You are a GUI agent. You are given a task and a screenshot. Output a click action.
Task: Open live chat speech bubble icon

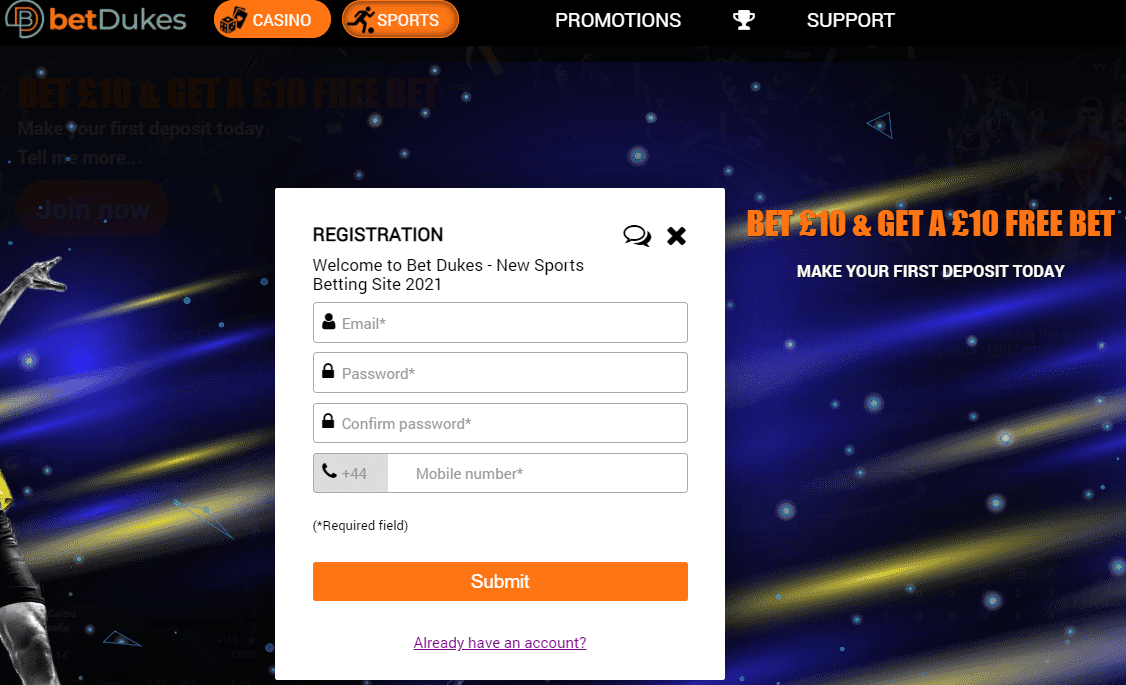tap(637, 236)
